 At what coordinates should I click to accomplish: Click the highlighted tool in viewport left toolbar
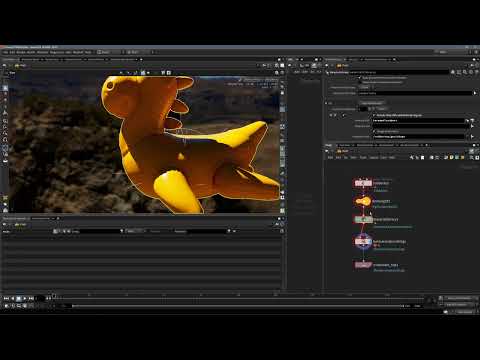point(6,149)
